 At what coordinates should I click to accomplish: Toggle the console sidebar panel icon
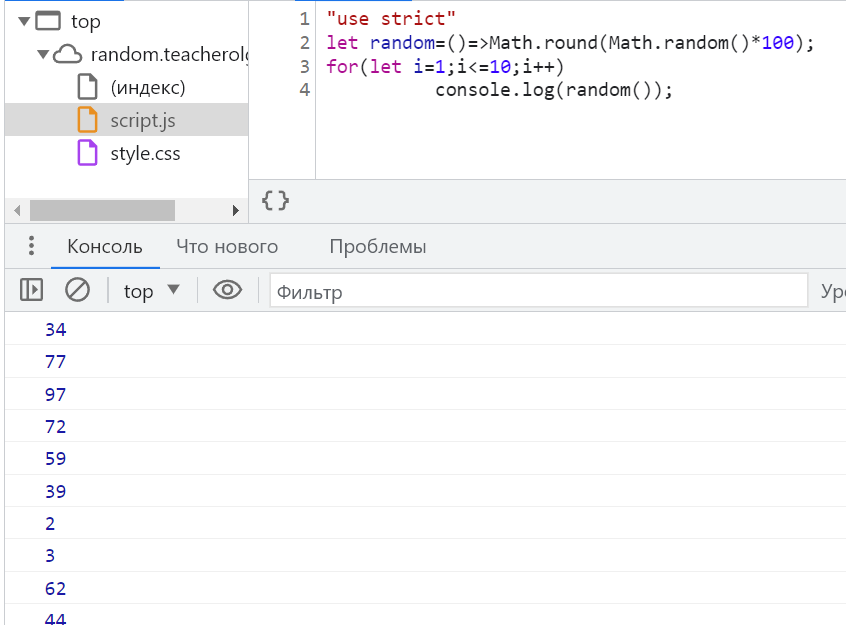[x=31, y=290]
